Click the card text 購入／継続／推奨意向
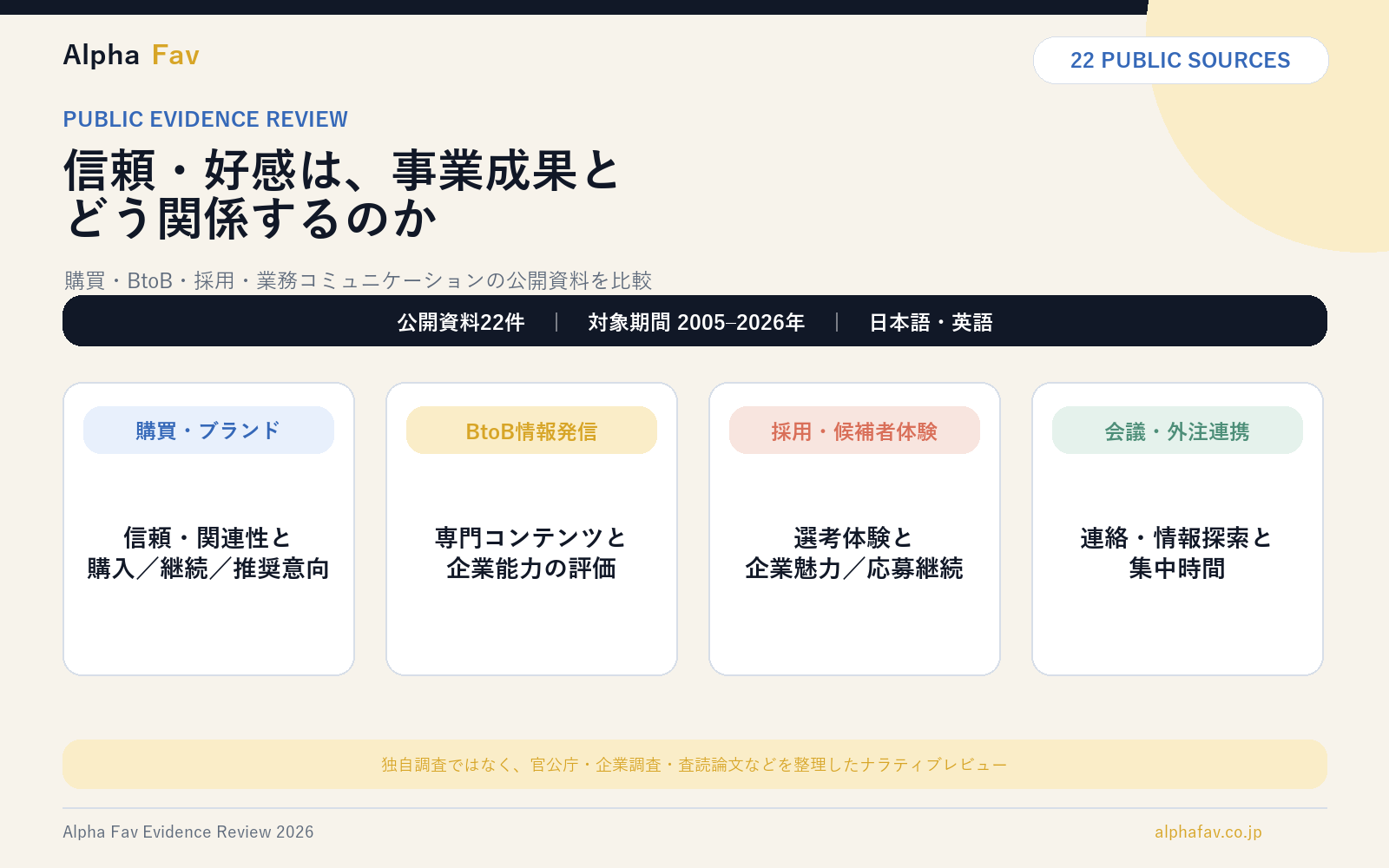1389x868 pixels. (x=208, y=569)
